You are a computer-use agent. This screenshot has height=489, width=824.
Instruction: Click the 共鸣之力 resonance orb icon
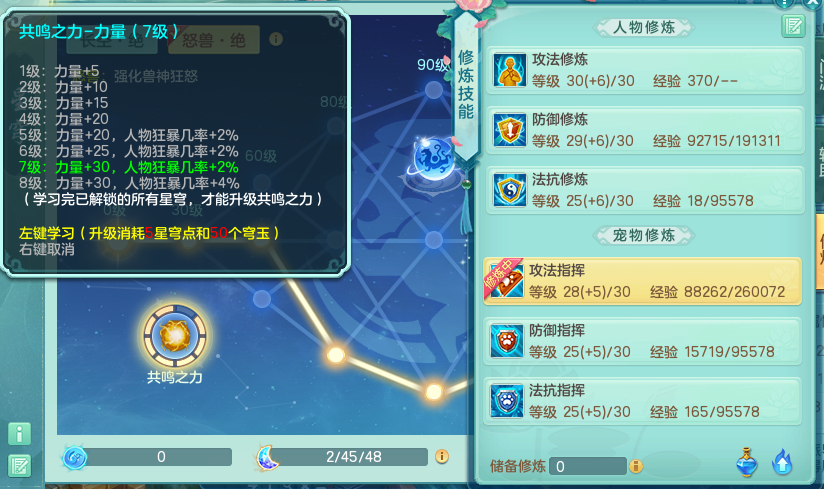[x=175, y=336]
